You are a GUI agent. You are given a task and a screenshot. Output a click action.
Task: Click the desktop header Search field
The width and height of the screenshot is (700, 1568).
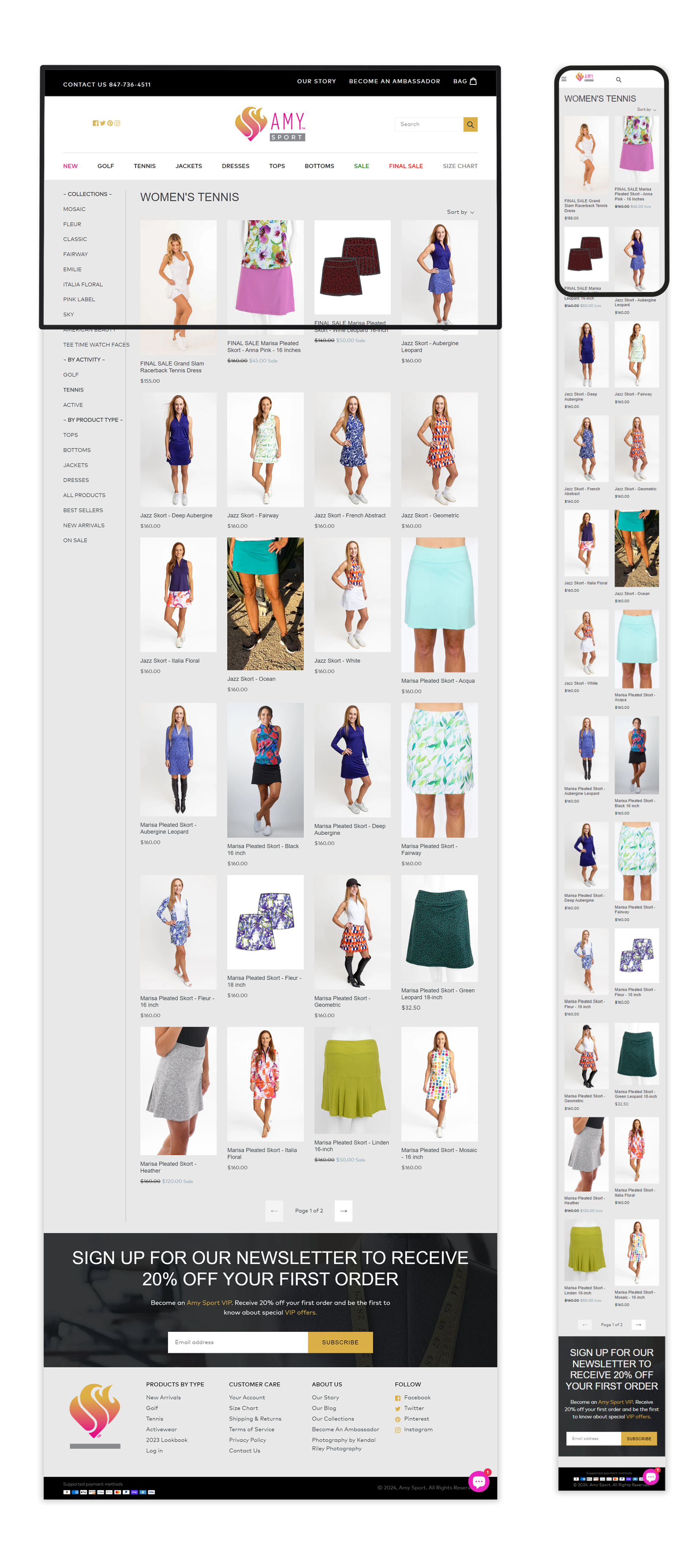(428, 124)
